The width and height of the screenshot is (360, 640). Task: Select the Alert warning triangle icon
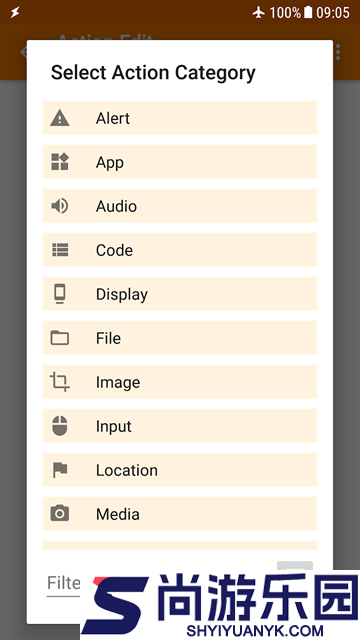coord(60,118)
